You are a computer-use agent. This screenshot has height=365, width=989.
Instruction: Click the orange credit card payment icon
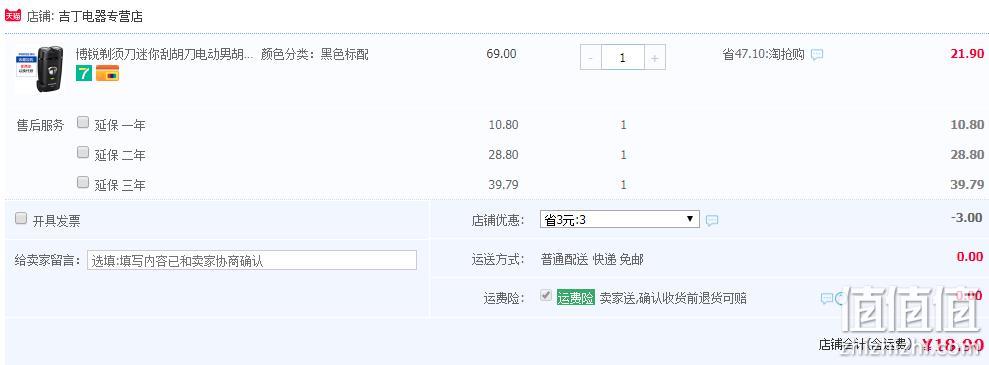107,73
